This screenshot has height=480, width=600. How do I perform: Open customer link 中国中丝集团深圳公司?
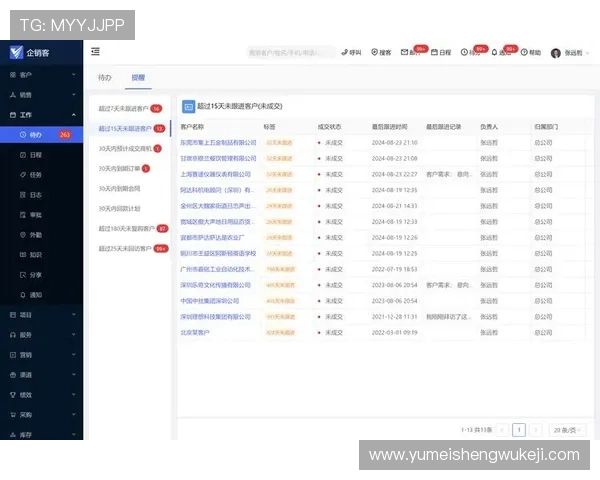210,301
